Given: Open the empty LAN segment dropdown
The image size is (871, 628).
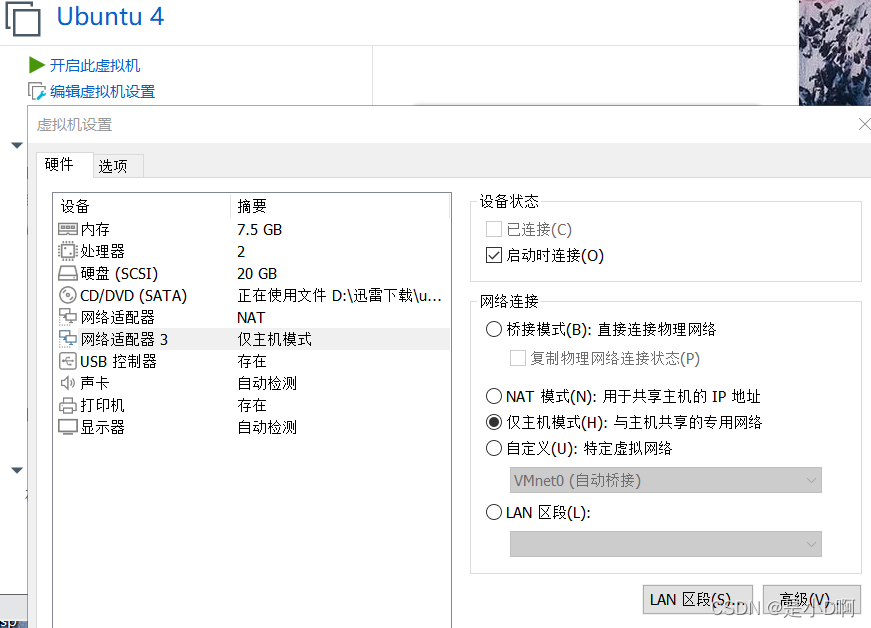Looking at the screenshot, I should point(665,544).
